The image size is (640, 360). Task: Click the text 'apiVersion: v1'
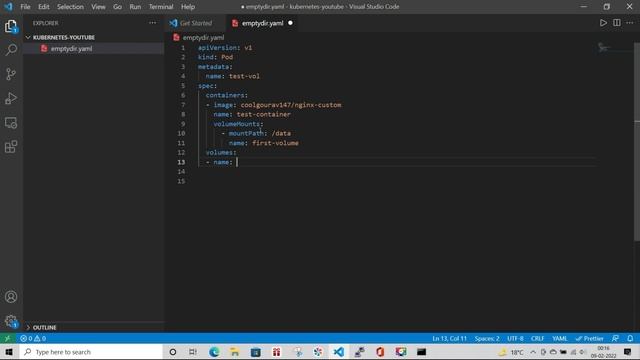225,48
